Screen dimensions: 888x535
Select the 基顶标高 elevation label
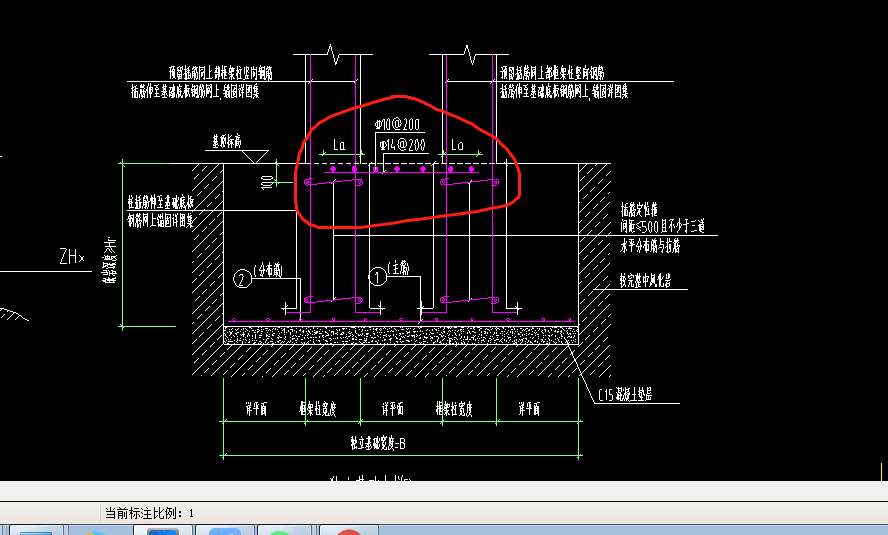coord(227,142)
